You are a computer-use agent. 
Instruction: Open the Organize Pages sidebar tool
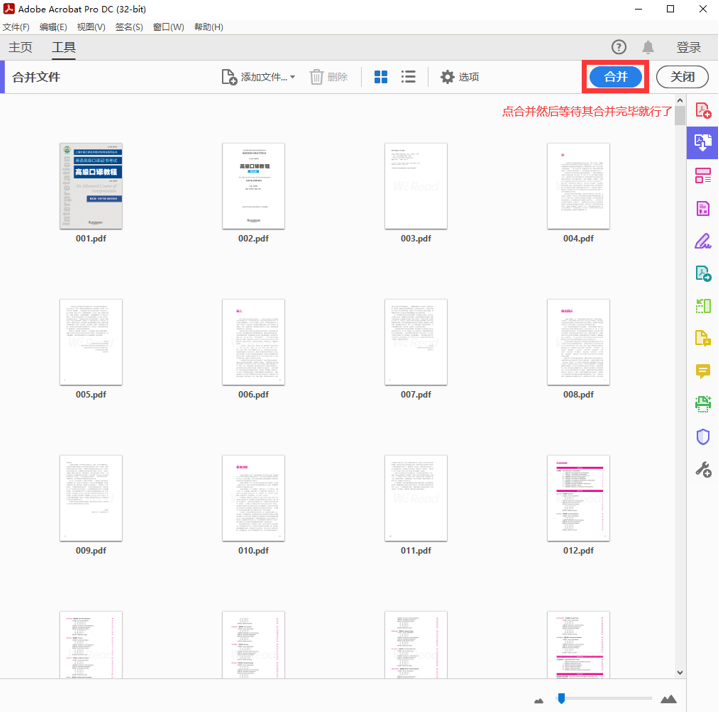(702, 176)
